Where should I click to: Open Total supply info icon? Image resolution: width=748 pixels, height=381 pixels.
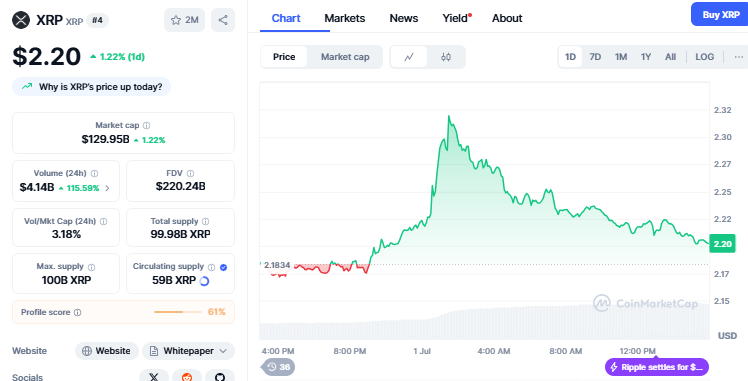[x=206, y=221]
